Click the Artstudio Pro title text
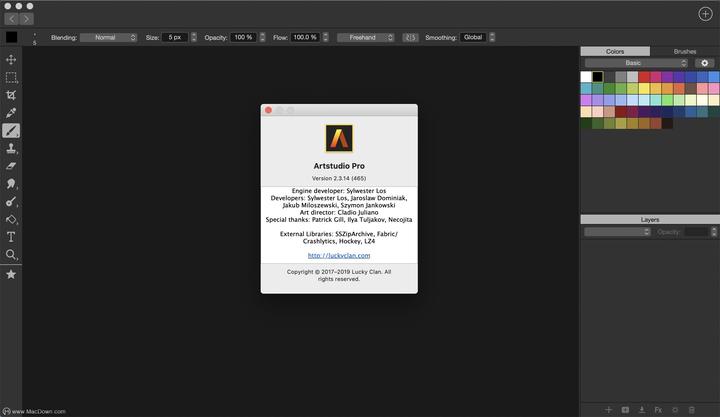 (x=339, y=166)
